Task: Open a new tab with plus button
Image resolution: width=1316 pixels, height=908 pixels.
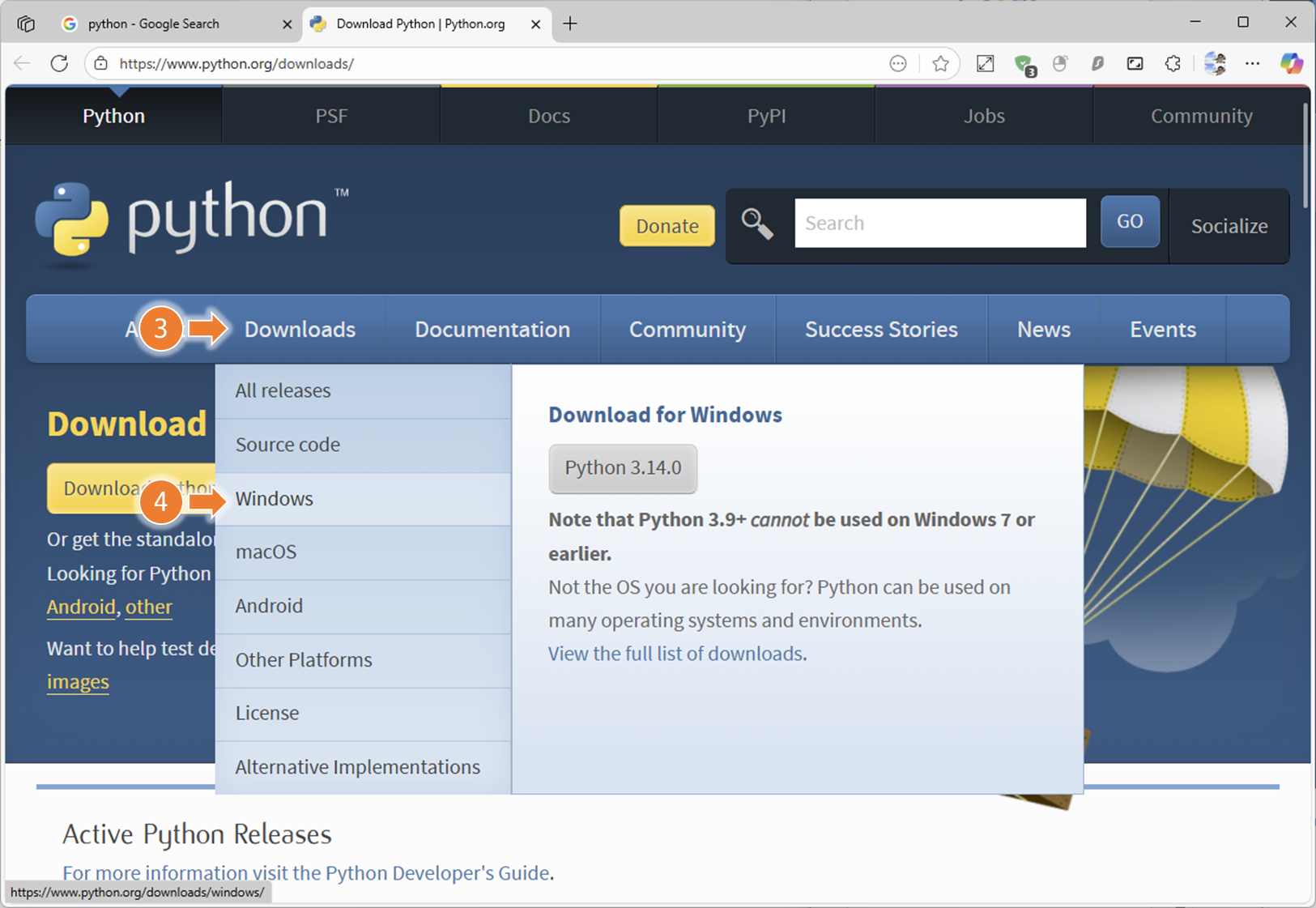Action: (570, 23)
